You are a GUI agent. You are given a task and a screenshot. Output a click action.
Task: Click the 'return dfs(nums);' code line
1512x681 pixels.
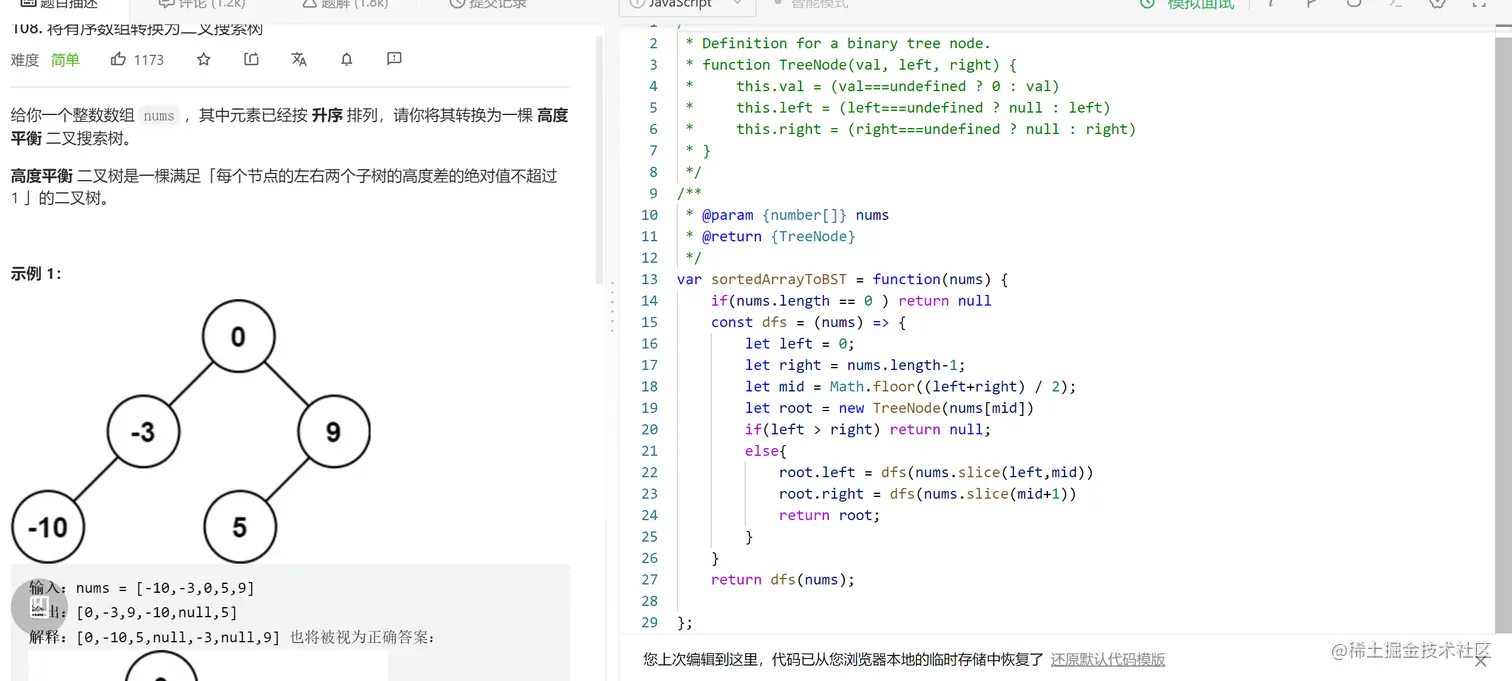tap(783, 579)
